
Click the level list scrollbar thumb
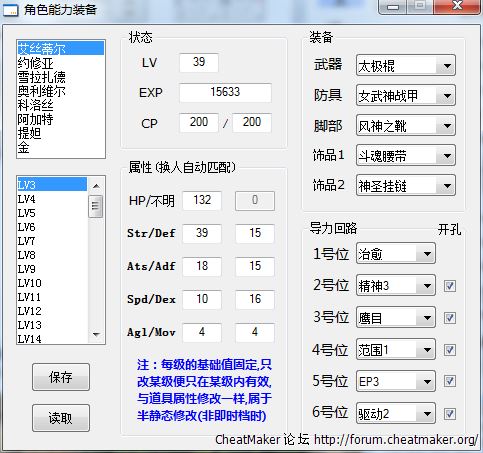pyautogui.click(x=96, y=206)
